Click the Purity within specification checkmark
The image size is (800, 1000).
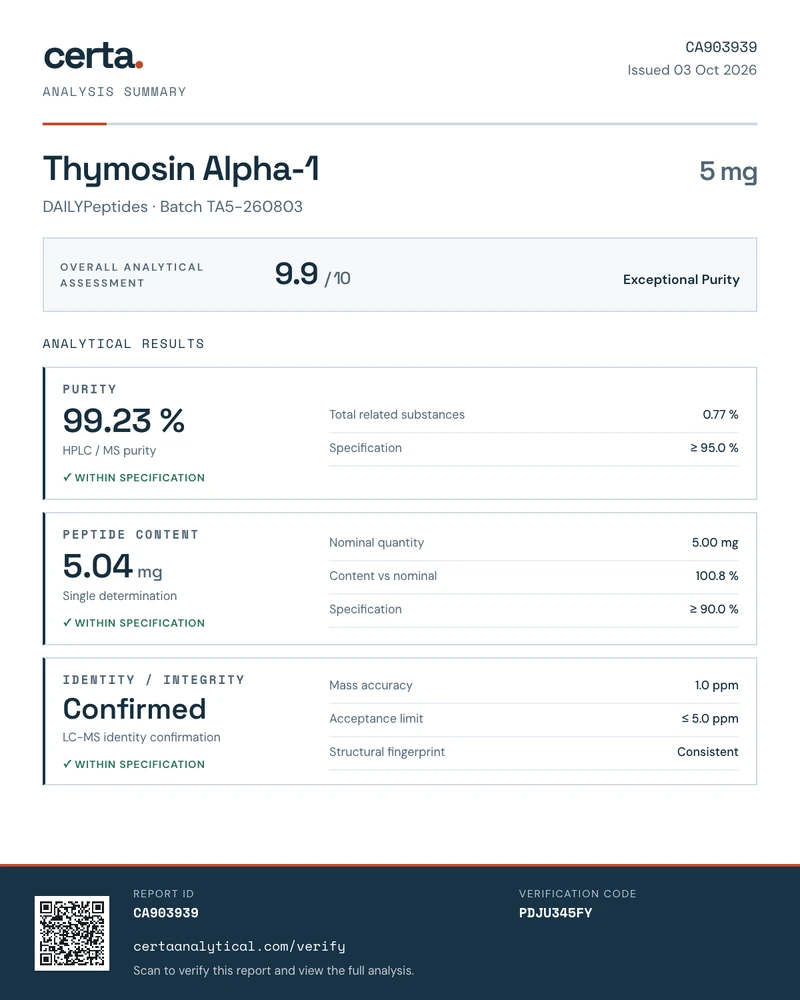[67, 477]
